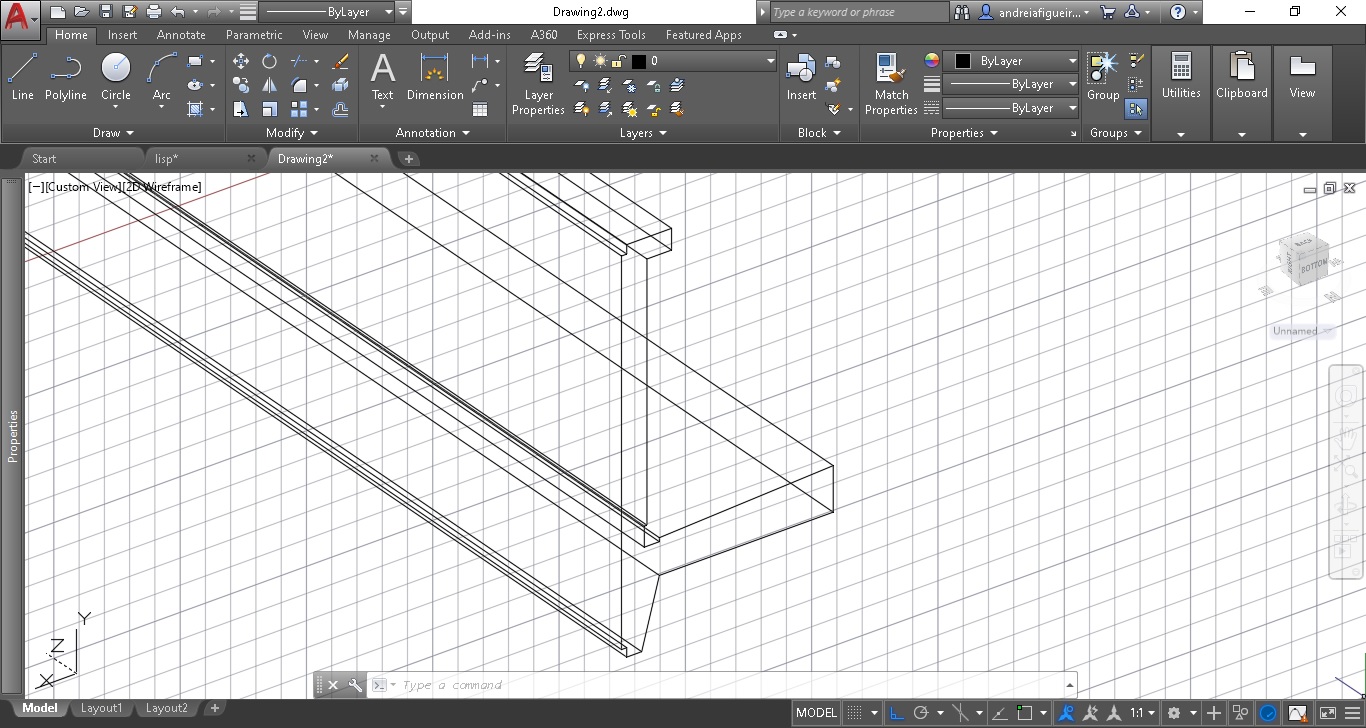Open the annotation scale 1:1 dropdown
The height and width of the screenshot is (728, 1366).
pos(1143,713)
